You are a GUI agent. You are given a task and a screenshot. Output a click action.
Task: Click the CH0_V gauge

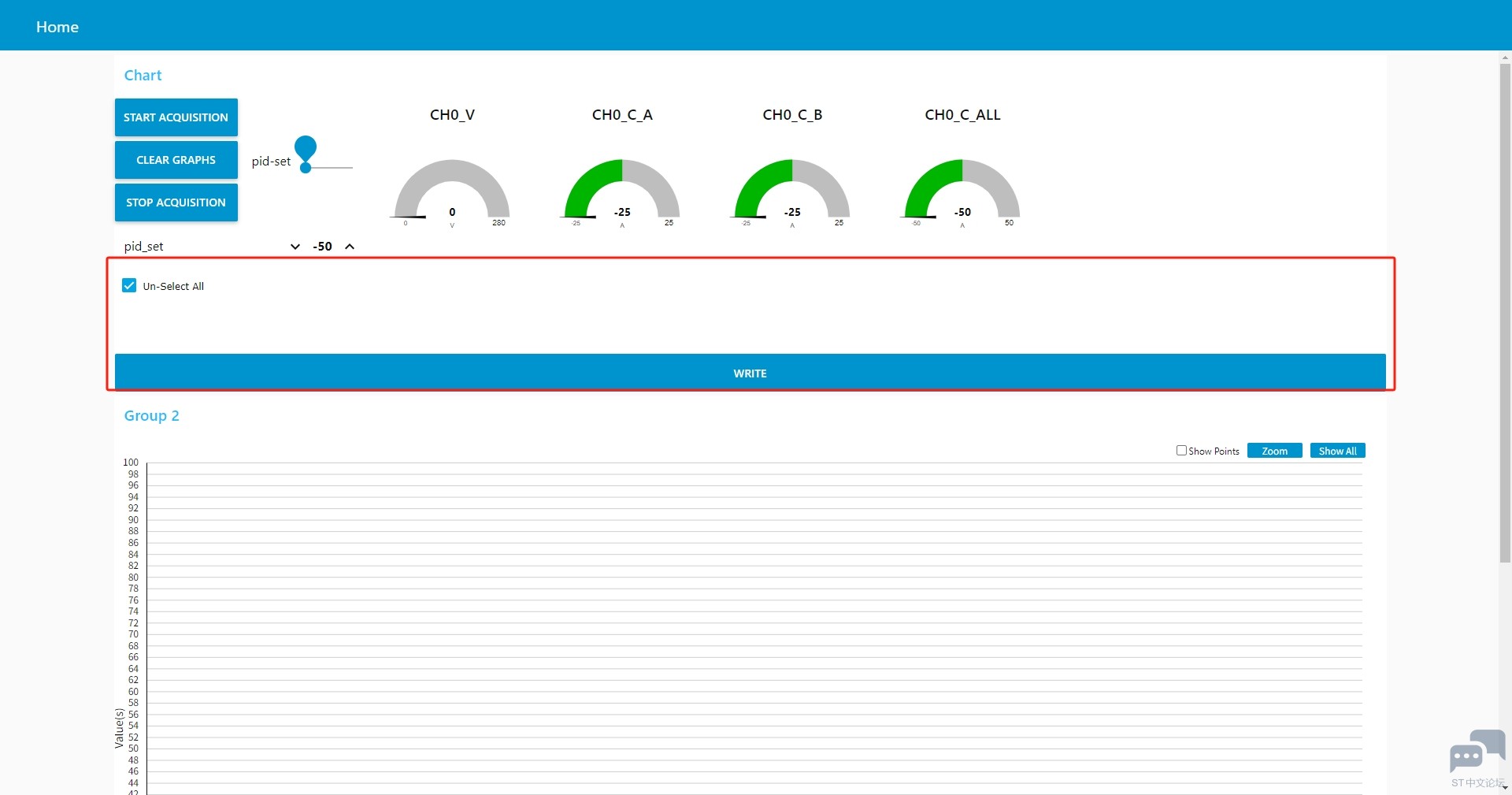point(452,193)
